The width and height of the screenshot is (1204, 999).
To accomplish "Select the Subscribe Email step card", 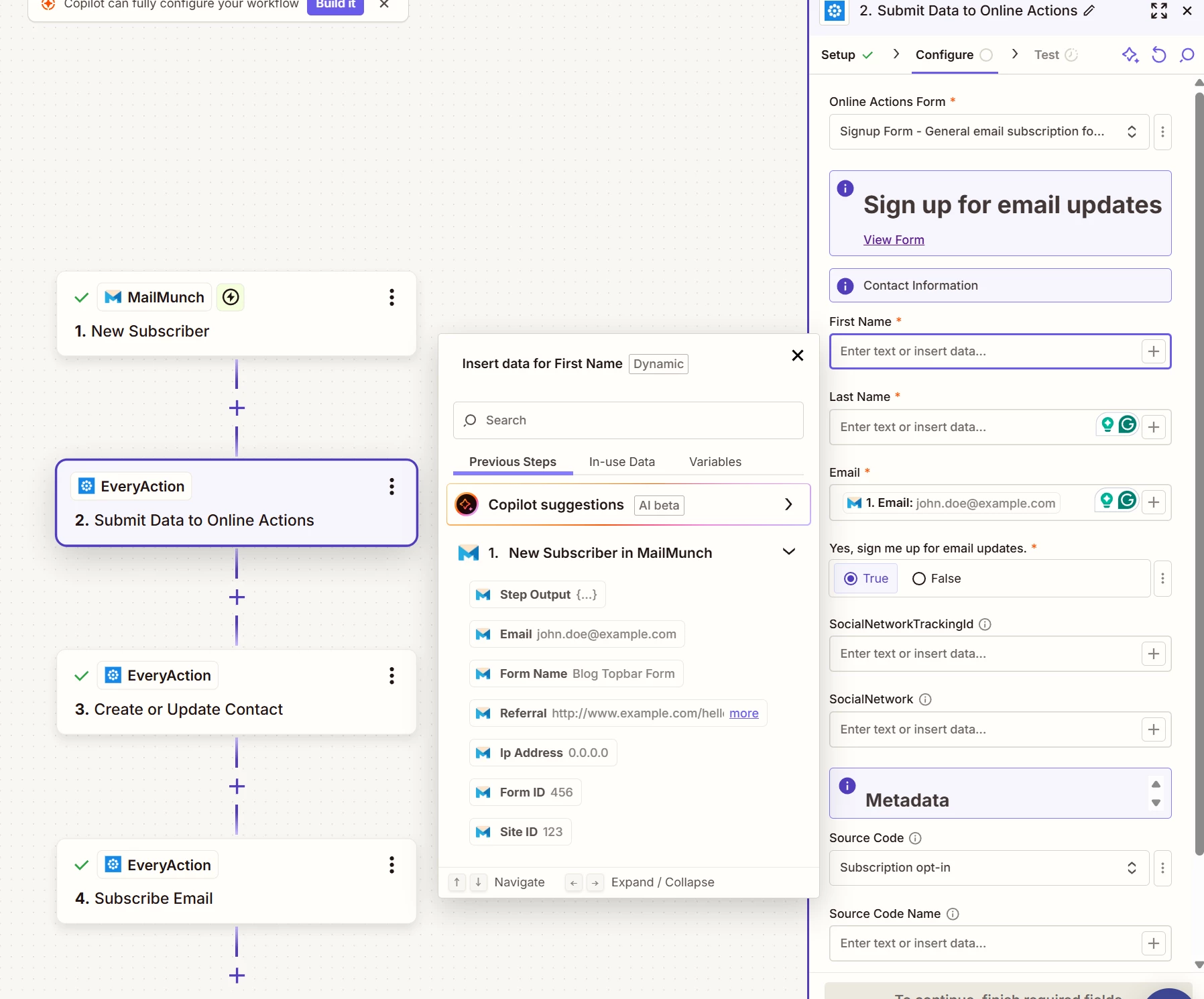I will coord(237,881).
